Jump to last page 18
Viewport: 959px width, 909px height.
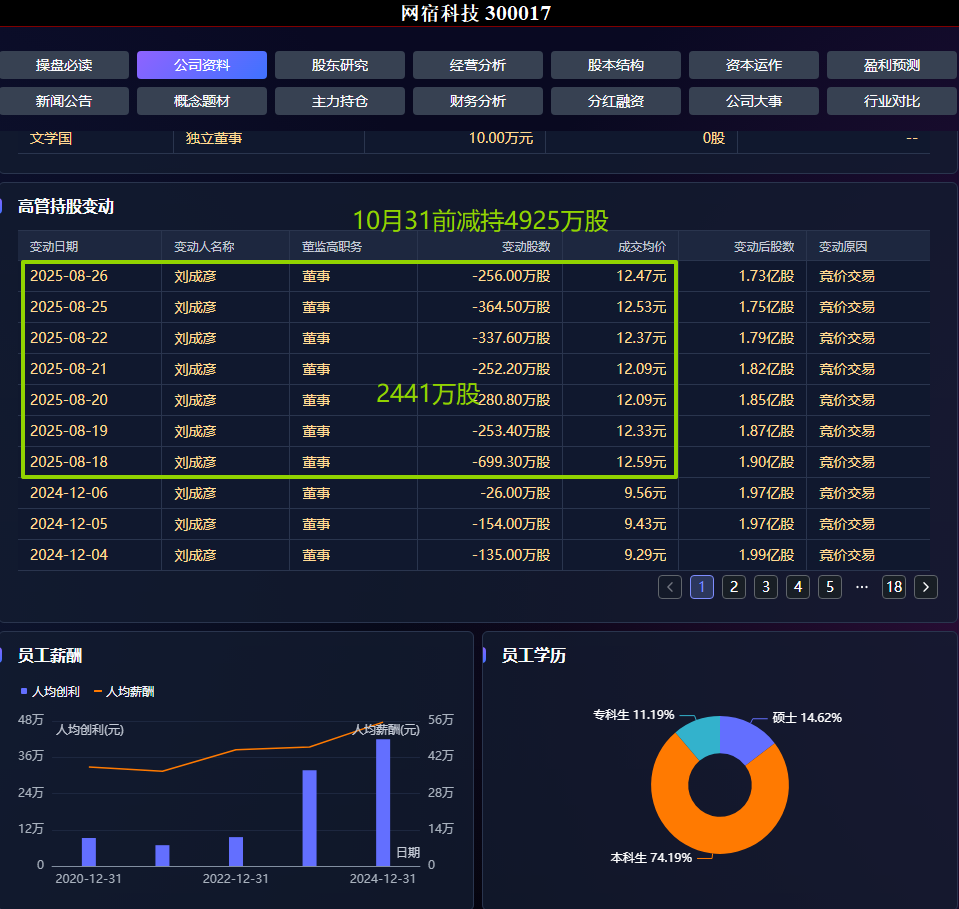tap(894, 587)
